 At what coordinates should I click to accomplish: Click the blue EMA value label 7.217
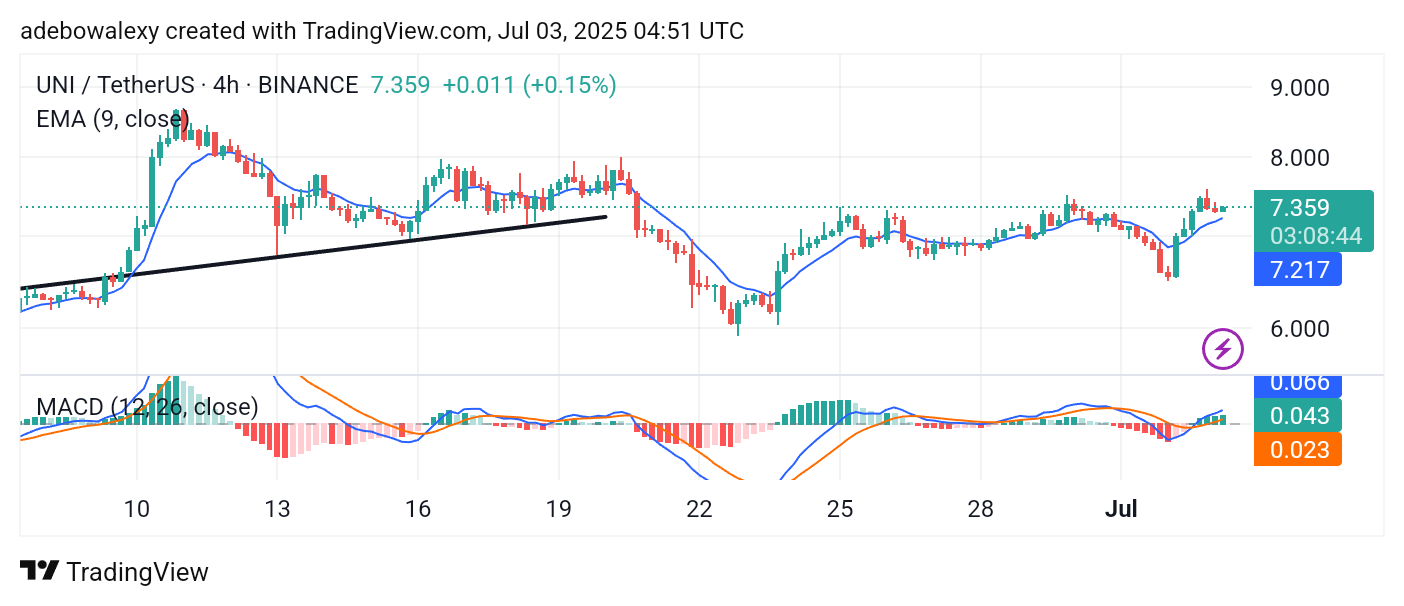(1298, 269)
